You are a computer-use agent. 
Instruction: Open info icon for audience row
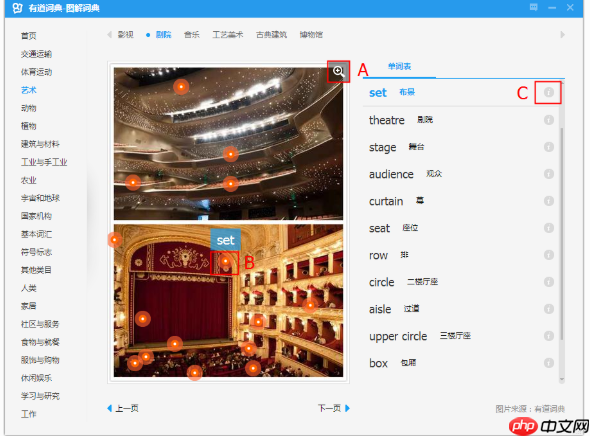click(x=549, y=174)
